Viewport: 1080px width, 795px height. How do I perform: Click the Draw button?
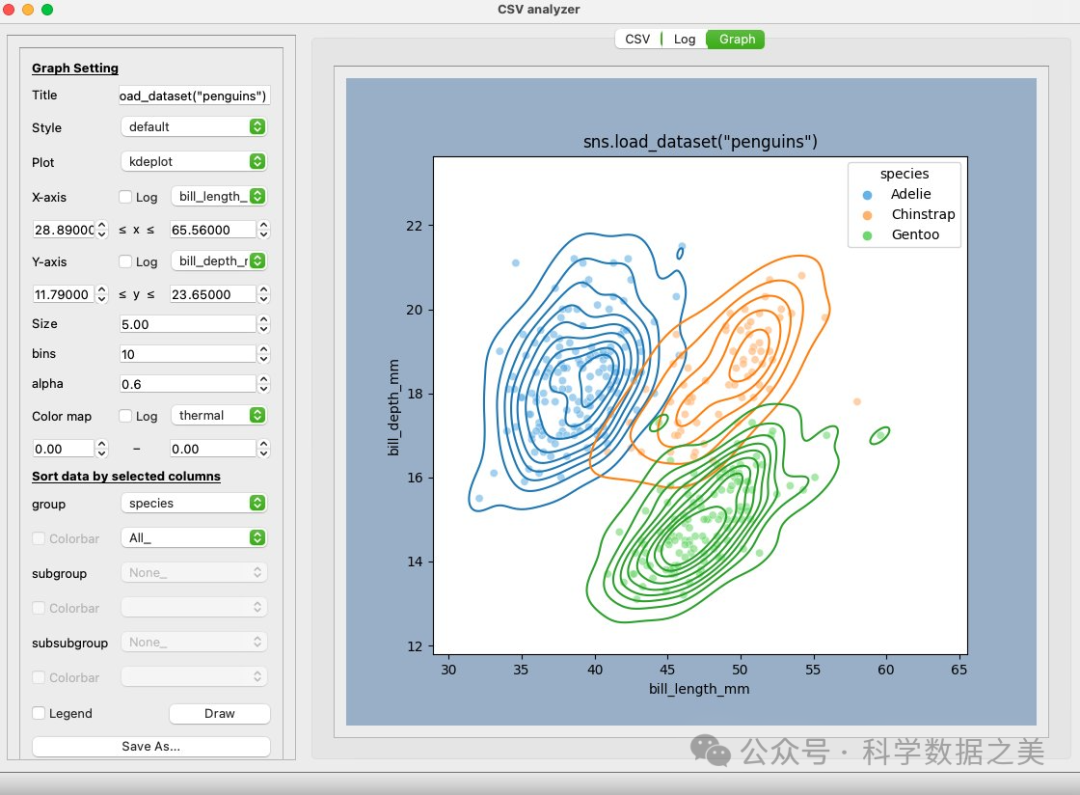point(219,713)
